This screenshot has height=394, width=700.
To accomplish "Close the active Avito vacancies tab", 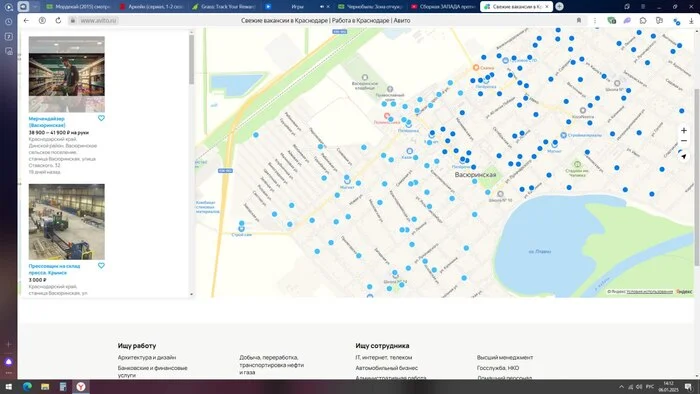I will pyautogui.click(x=547, y=7).
